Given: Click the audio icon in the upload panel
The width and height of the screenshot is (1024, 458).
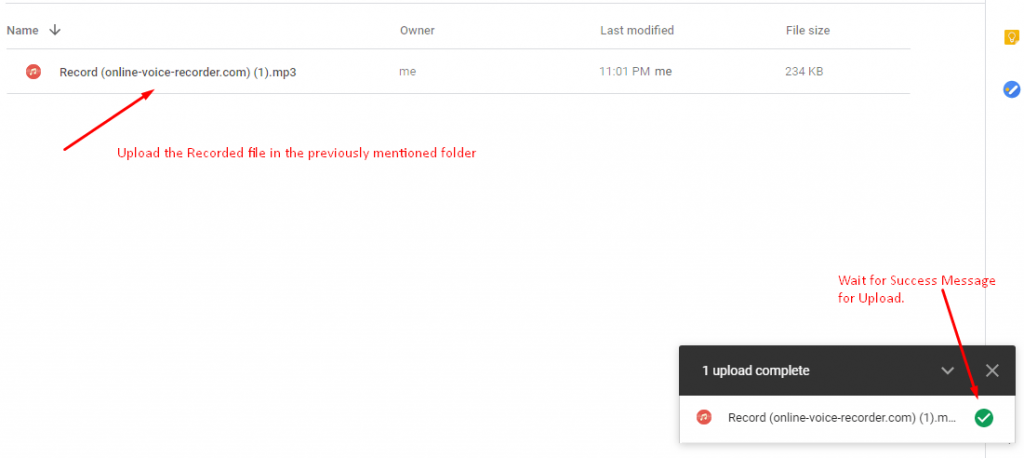Looking at the screenshot, I should pyautogui.click(x=703, y=417).
